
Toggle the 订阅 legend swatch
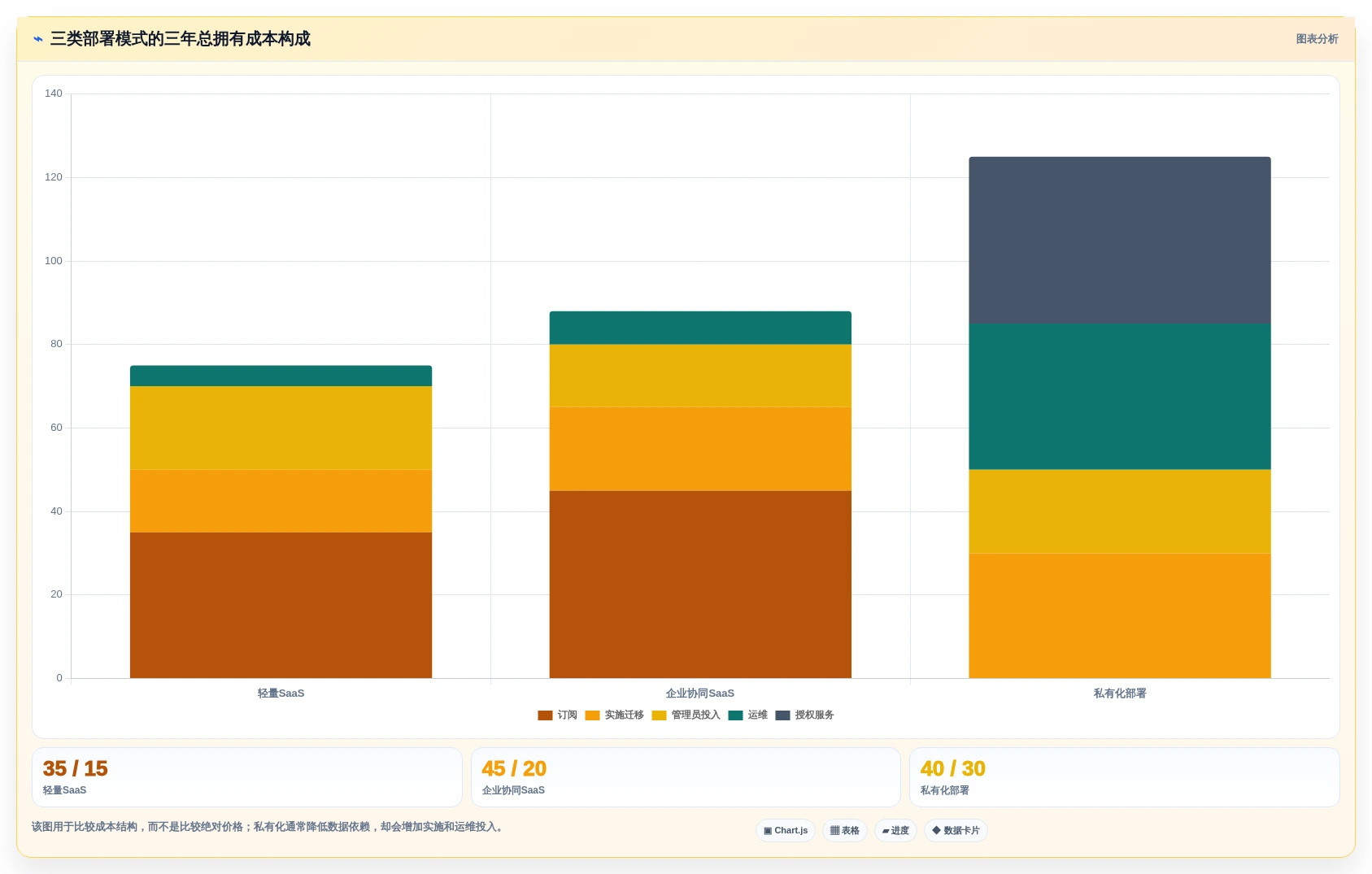545,715
